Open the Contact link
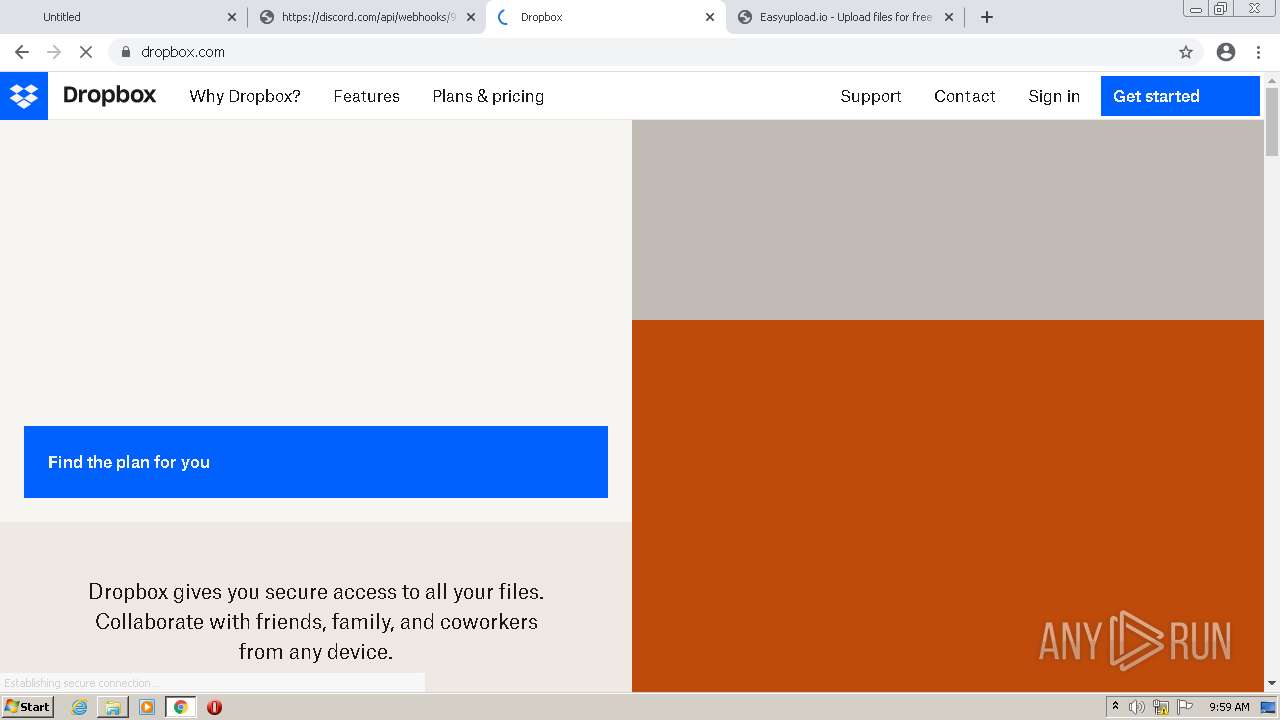1280x720 pixels. pos(965,96)
